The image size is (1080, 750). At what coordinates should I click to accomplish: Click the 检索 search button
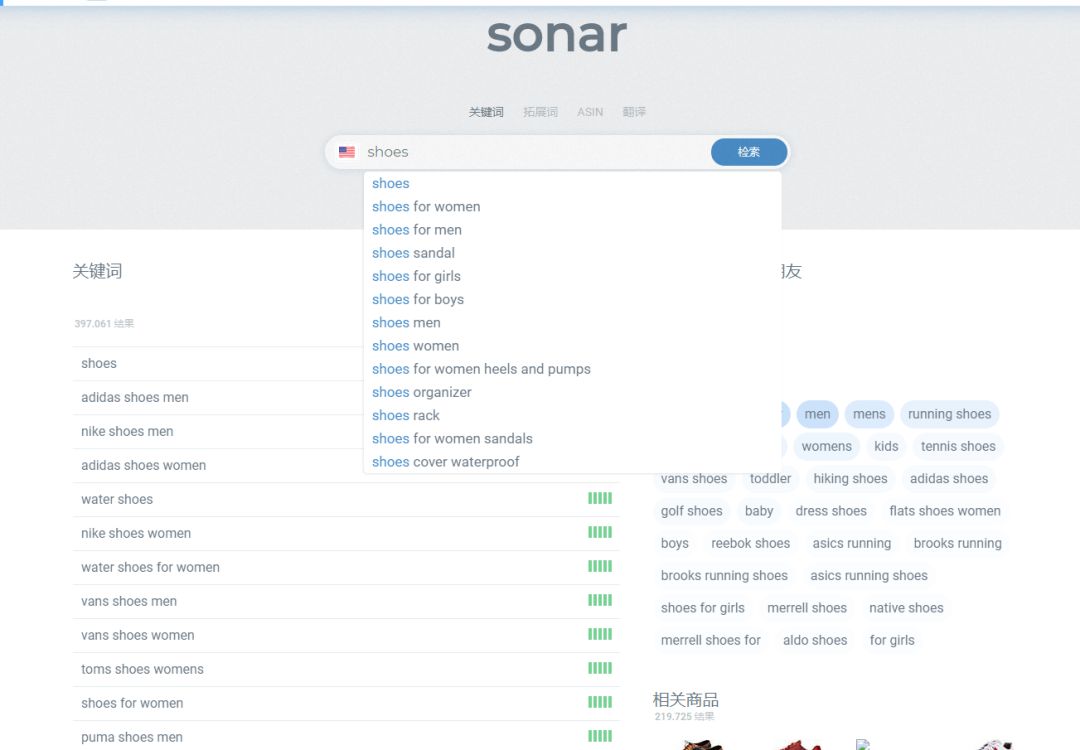coord(749,152)
